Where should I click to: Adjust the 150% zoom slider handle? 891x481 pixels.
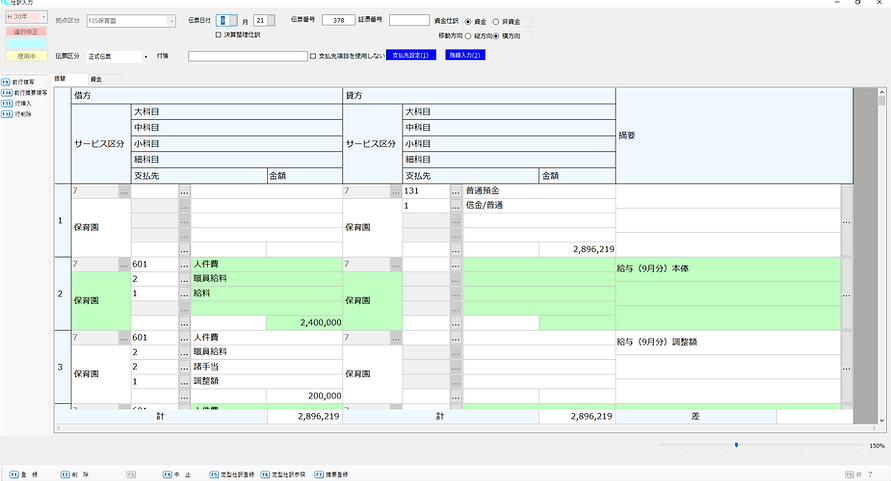[736, 445]
